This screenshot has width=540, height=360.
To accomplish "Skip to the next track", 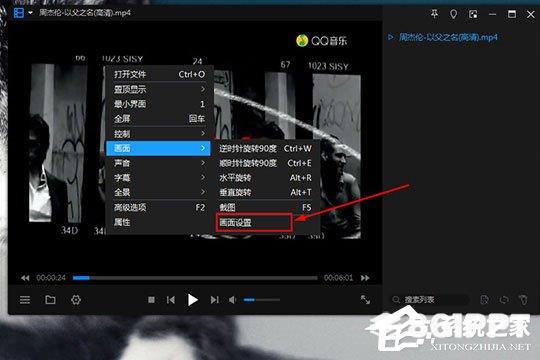I will [215, 300].
